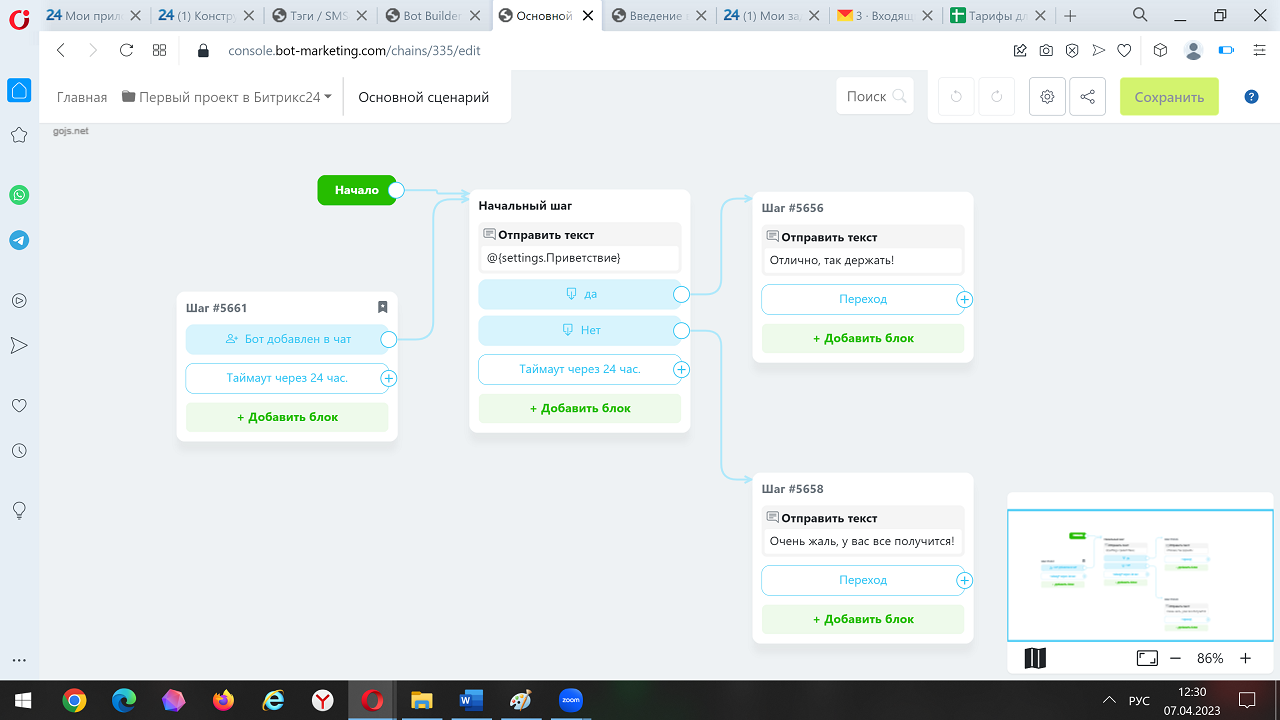Open the three-dots sidebar setup menu
This screenshot has width=1280, height=720.
19,660
